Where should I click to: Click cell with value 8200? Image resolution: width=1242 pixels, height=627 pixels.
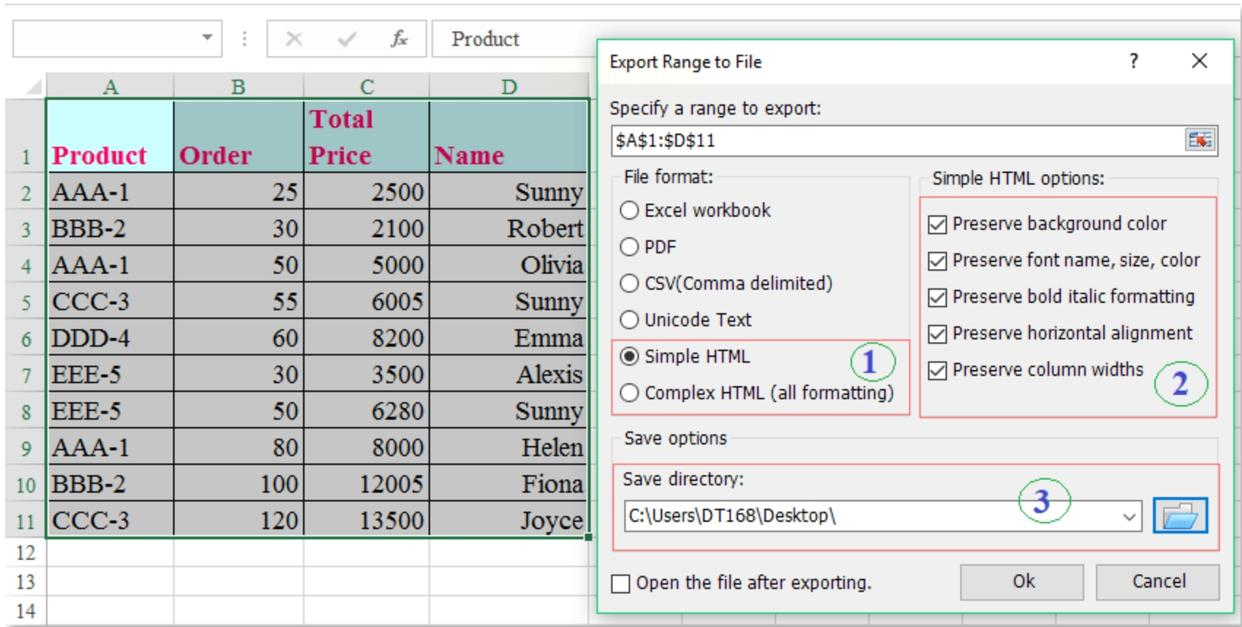tap(366, 338)
